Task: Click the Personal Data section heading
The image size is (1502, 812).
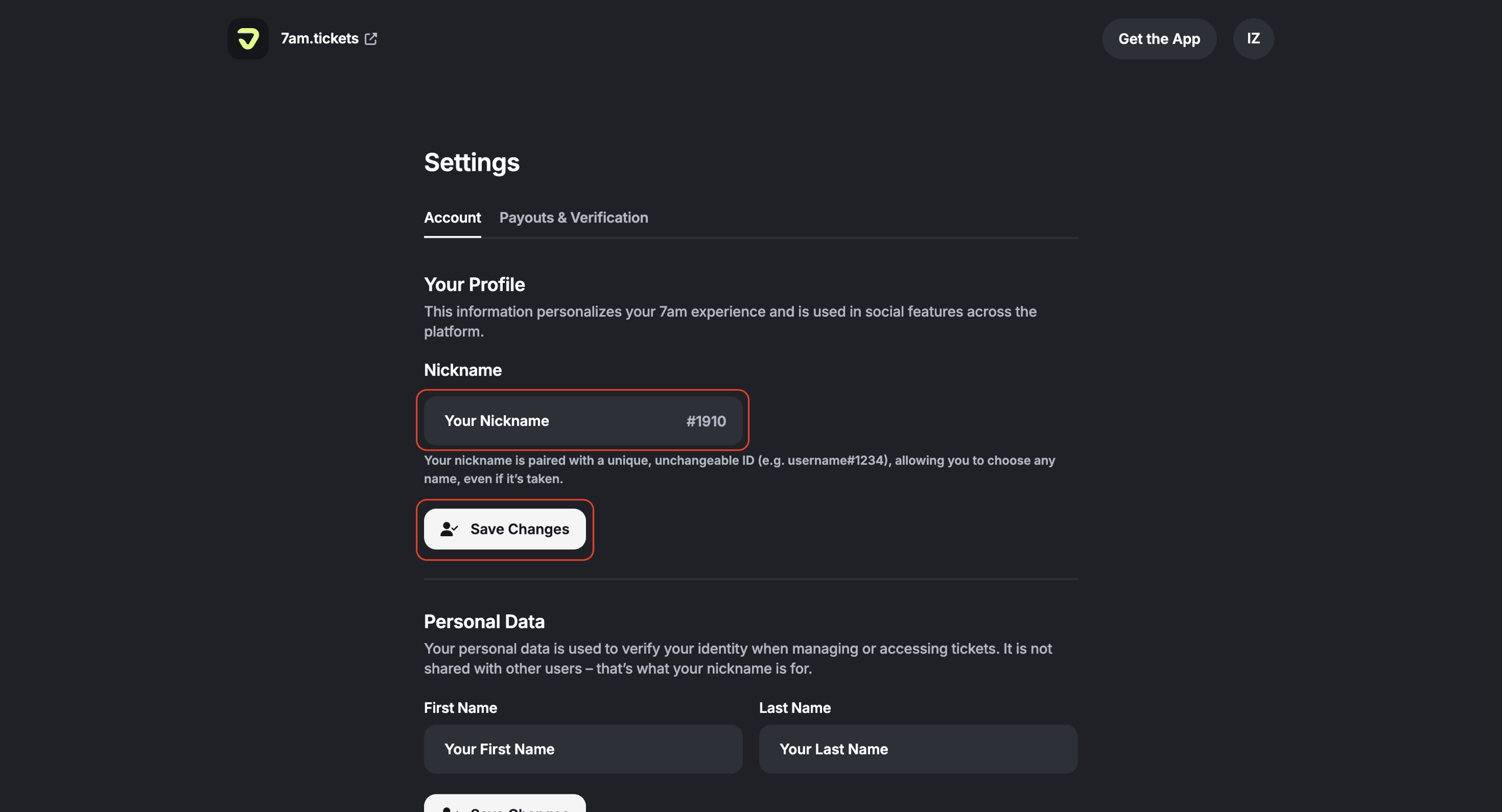Action: coord(484,621)
